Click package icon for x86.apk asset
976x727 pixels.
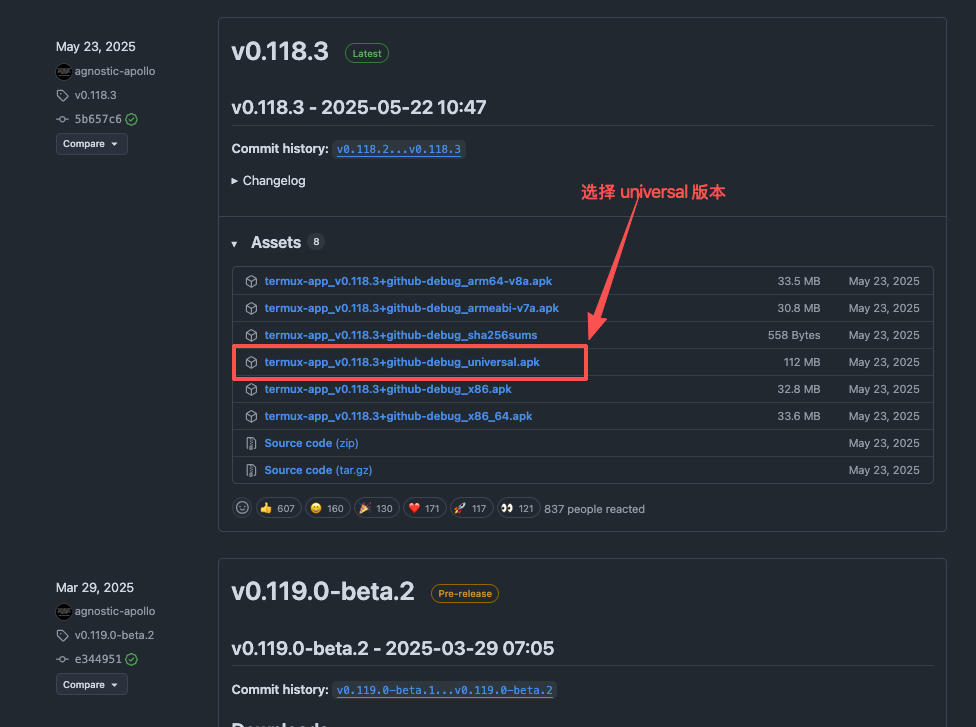coord(251,389)
